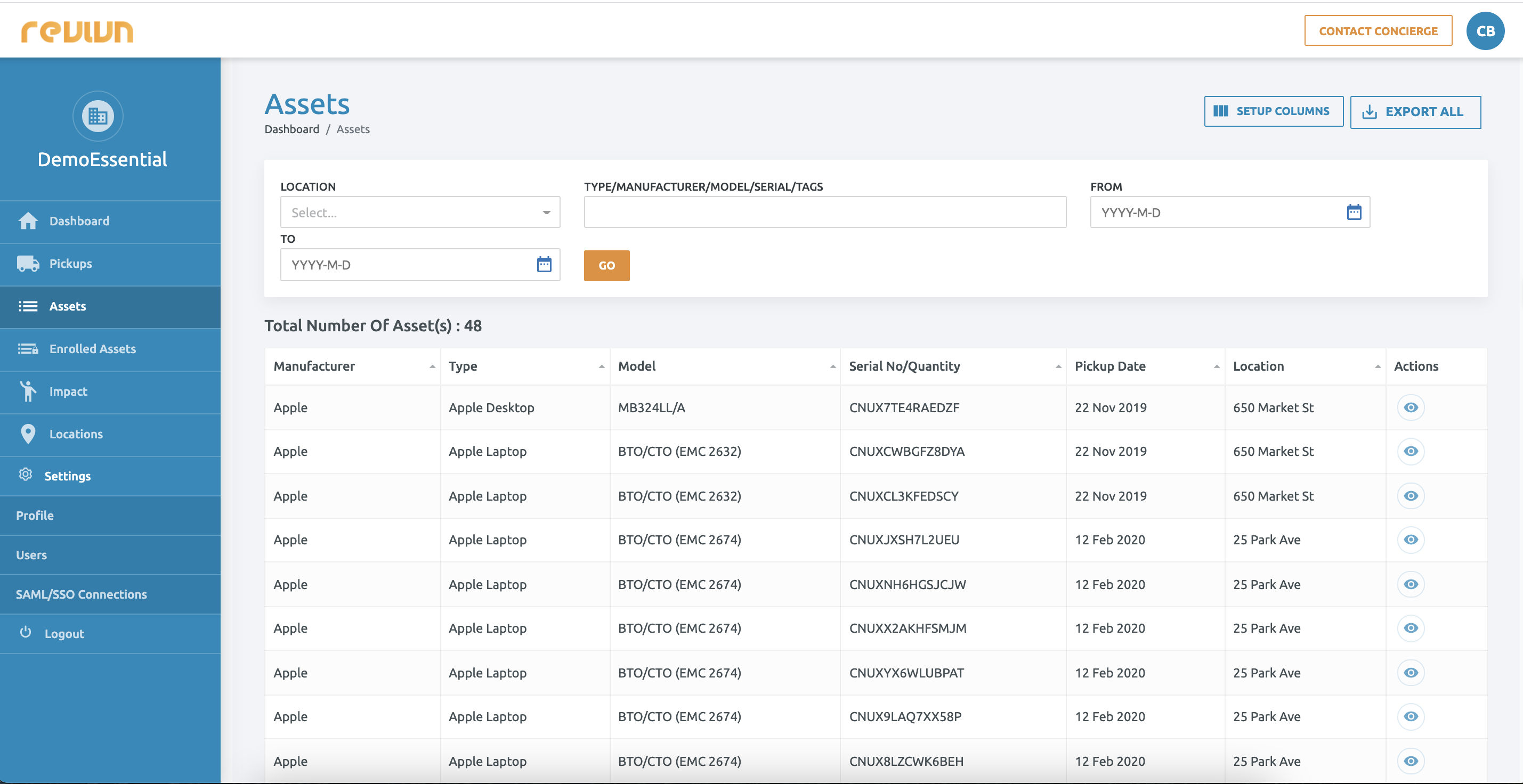View details for asset CNUX7TE4RAEDZF

tap(1410, 407)
